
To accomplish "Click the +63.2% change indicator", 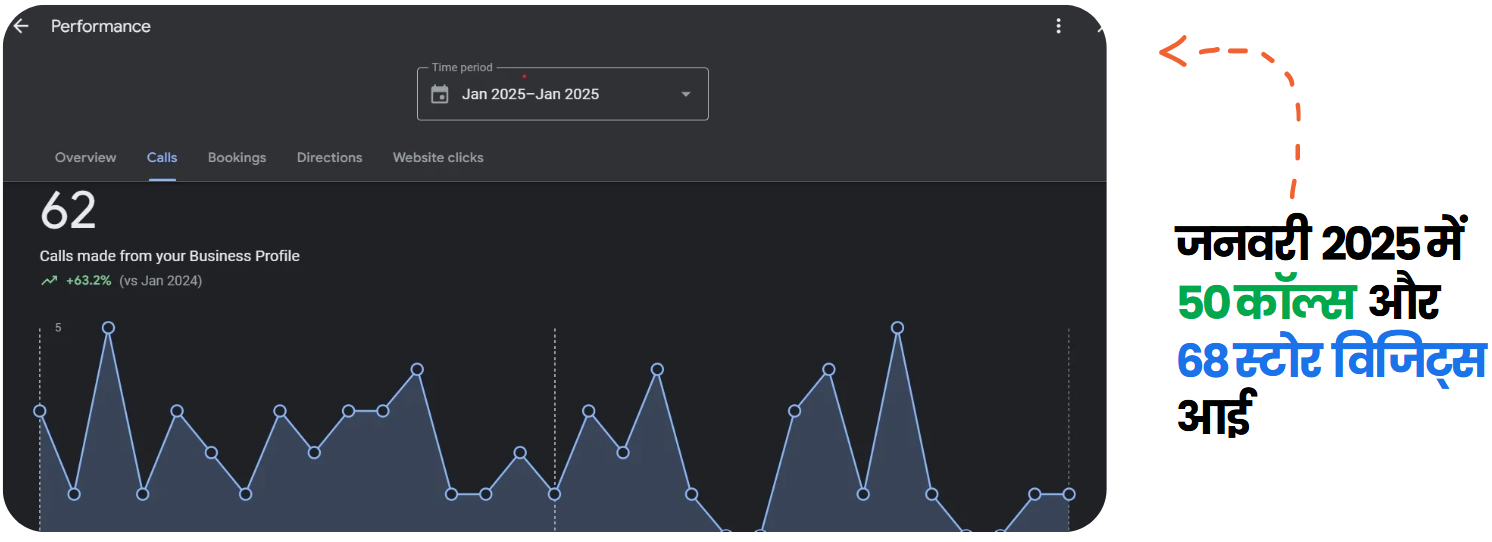I will click(x=88, y=281).
